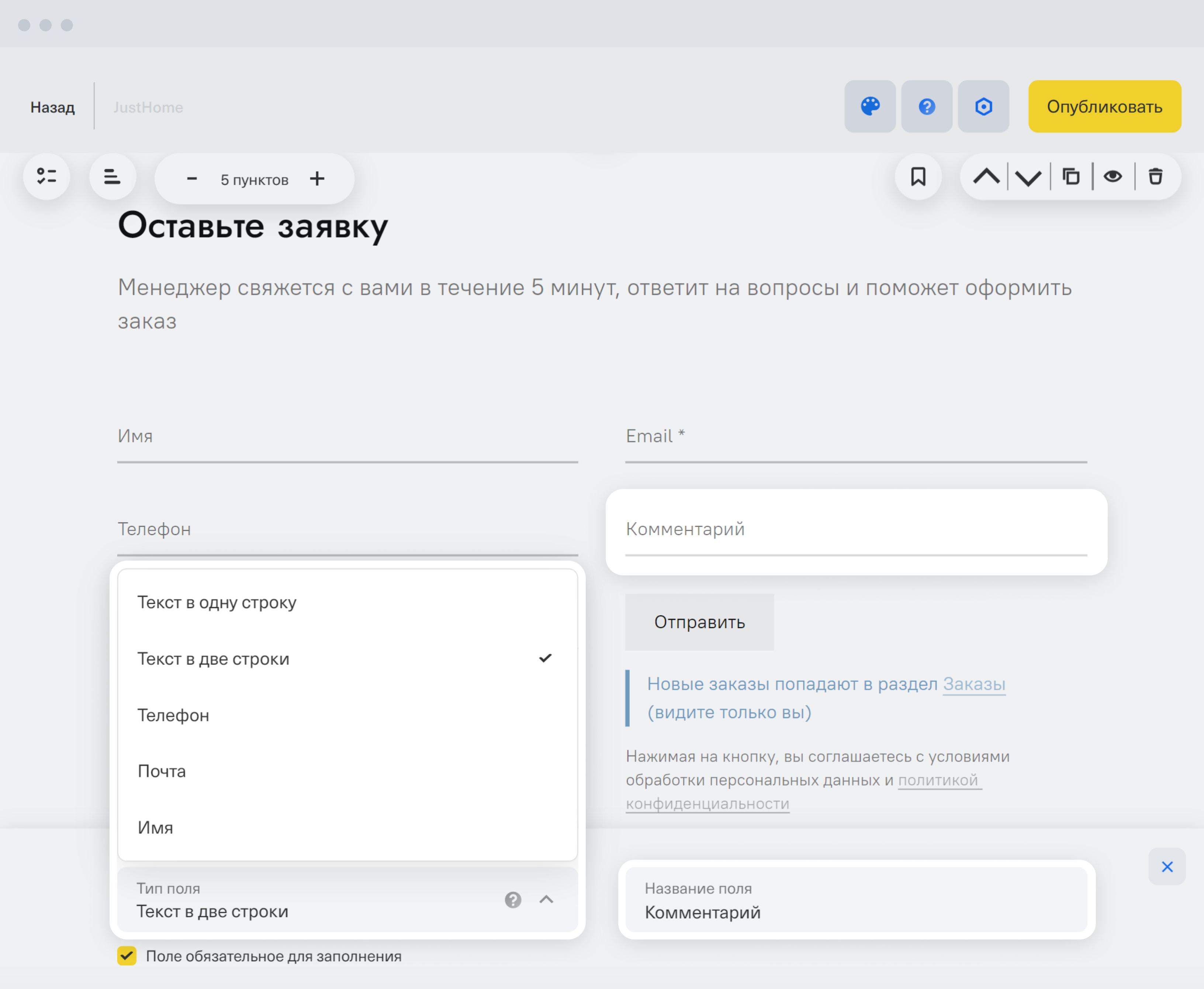The image size is (1204, 989).
Task: Select 'Текст в две строки' option
Action: [347, 659]
